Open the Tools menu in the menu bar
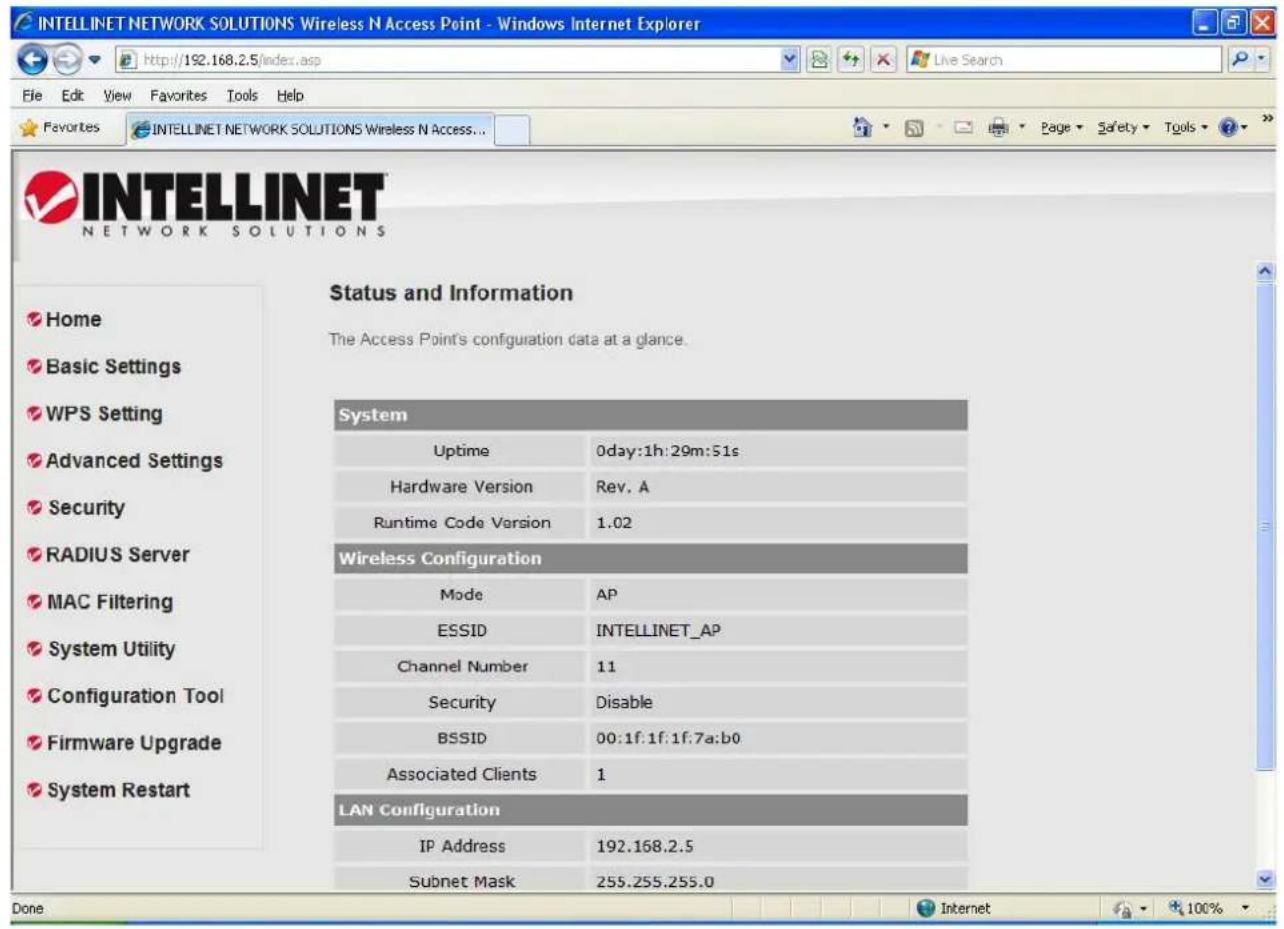The width and height of the screenshot is (1284, 929). [x=242, y=95]
